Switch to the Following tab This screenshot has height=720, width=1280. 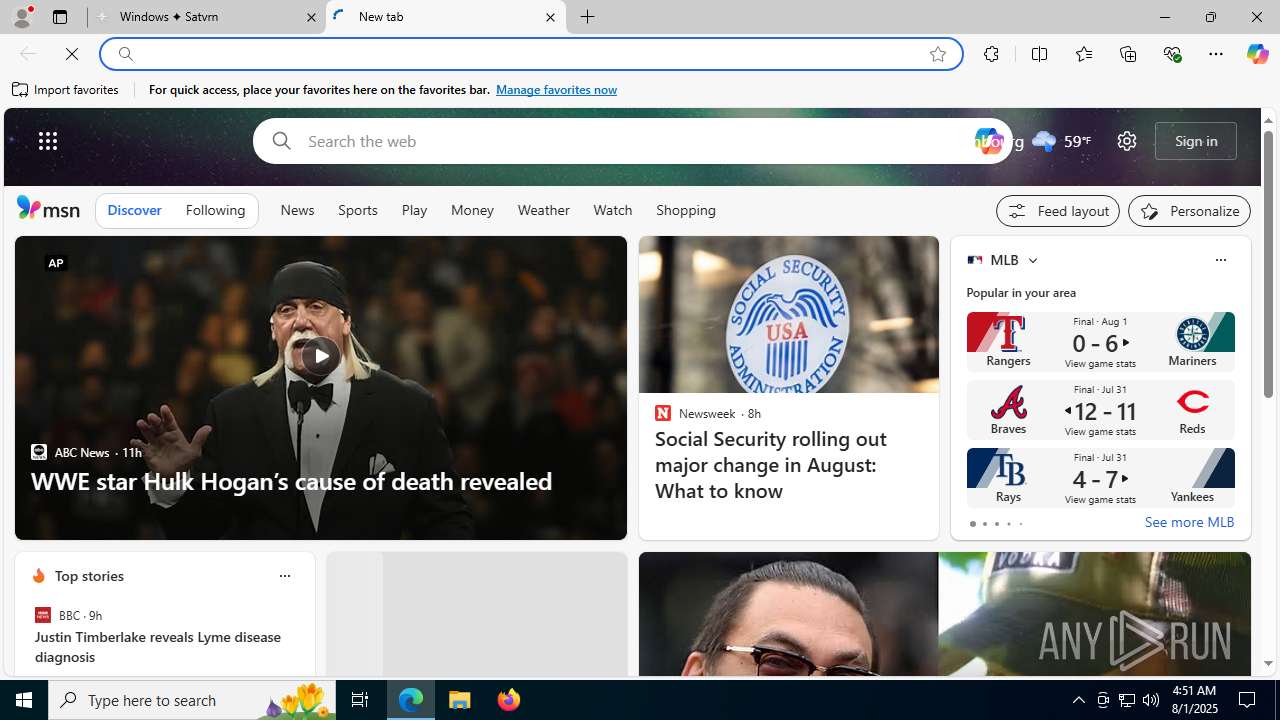pyautogui.click(x=215, y=210)
